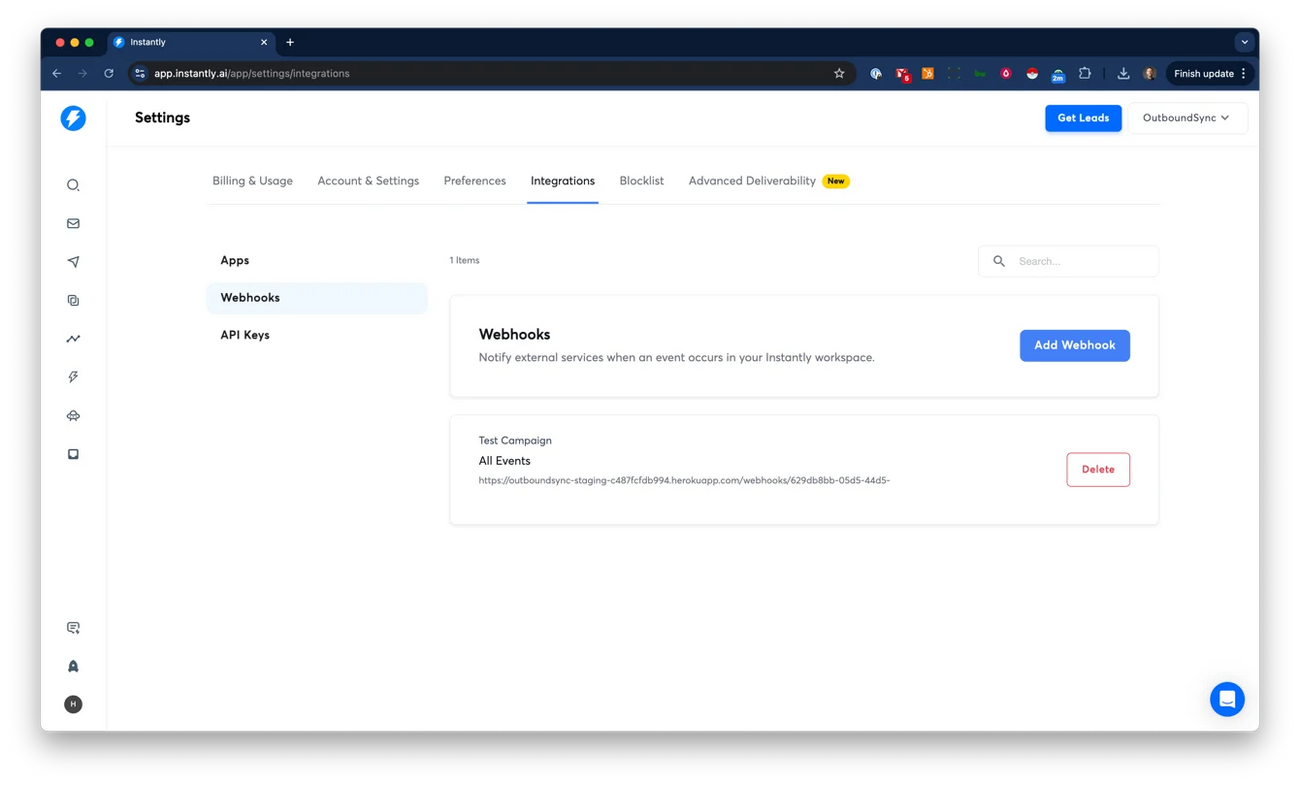Open the analytics line-chart icon
Screen dimensions: 1300x785
pyautogui.click(x=72, y=338)
